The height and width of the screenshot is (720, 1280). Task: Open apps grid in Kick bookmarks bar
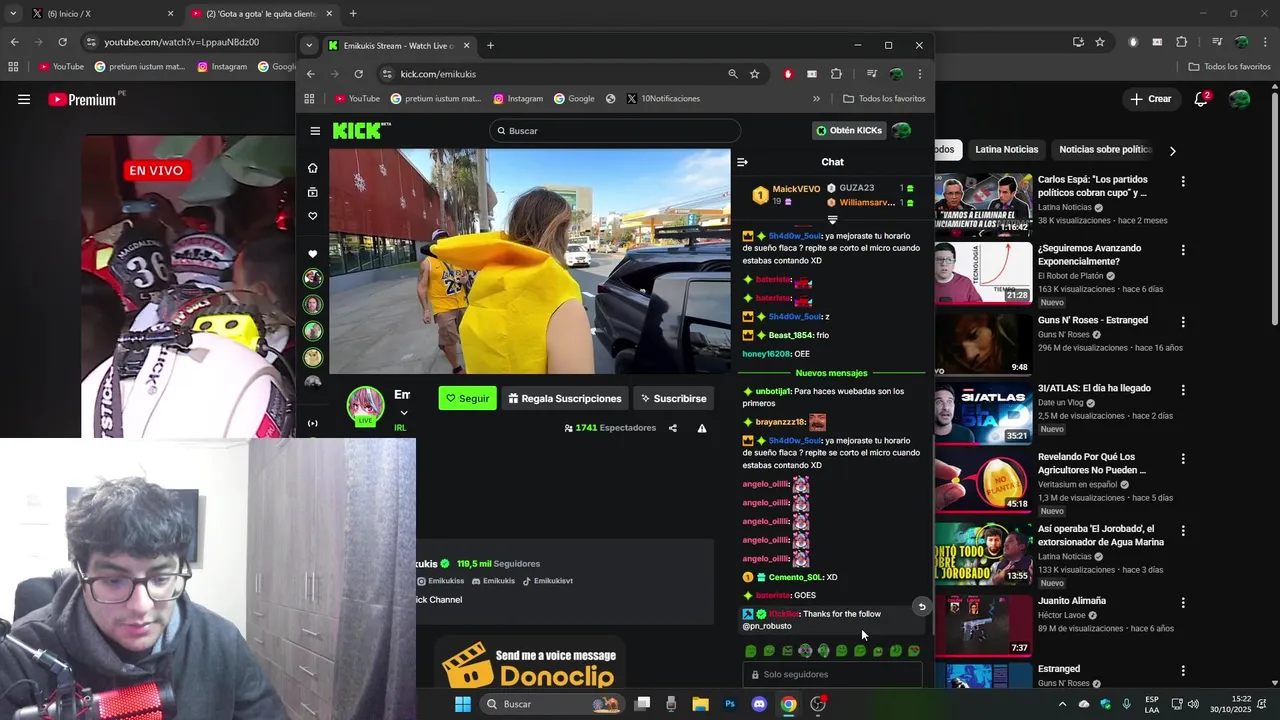309,99
